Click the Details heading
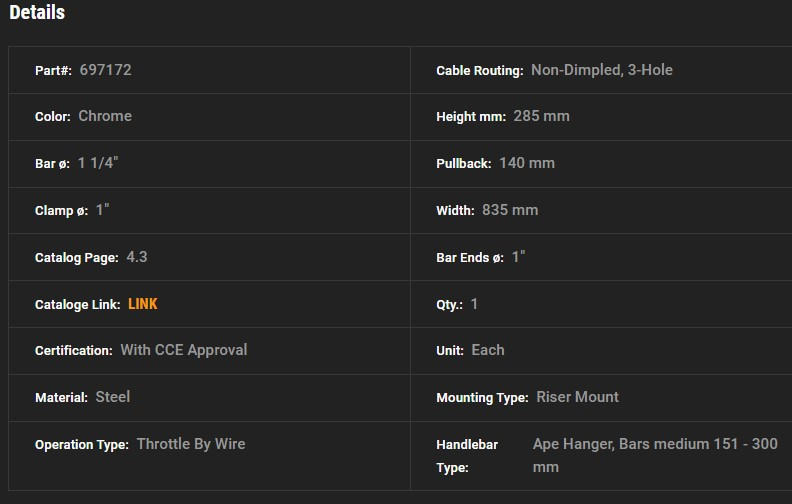 [x=37, y=13]
